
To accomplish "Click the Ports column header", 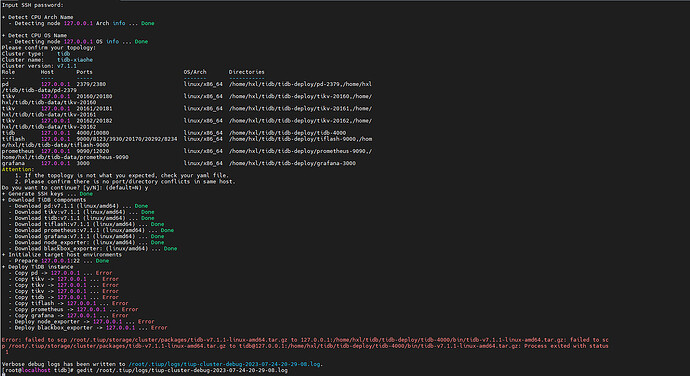I will pos(84,72).
